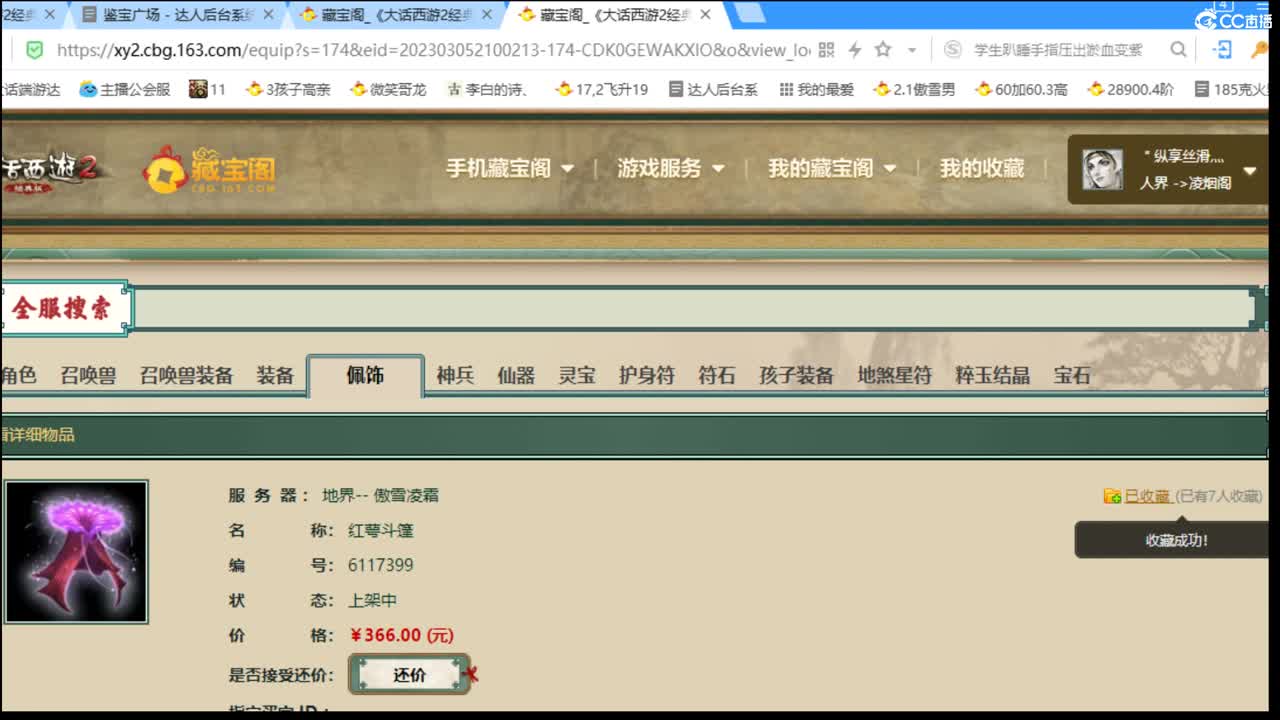Image resolution: width=1280 pixels, height=720 pixels.
Task: Open the 我的最爱 bookmark
Action: (x=816, y=89)
